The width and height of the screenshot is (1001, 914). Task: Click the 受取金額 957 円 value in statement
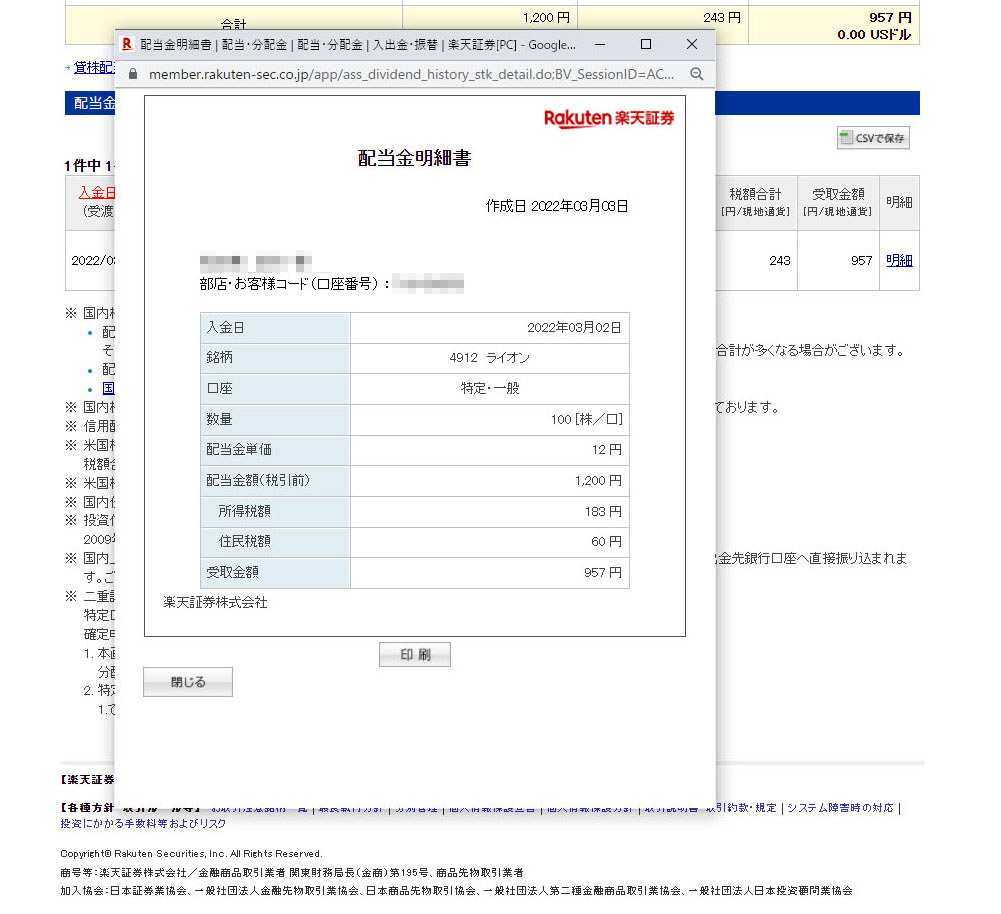(x=602, y=573)
